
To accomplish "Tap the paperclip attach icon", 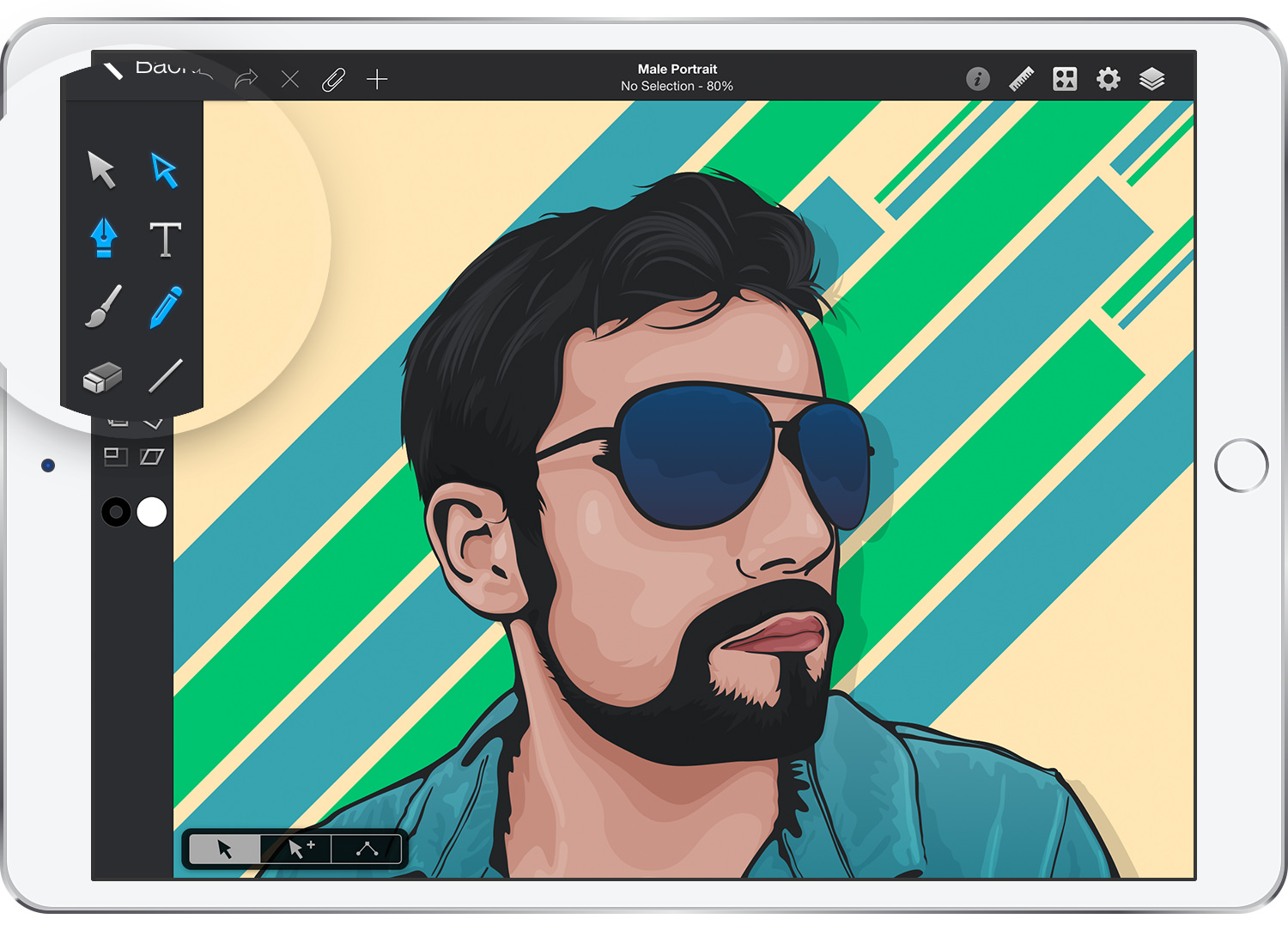I will point(333,80).
